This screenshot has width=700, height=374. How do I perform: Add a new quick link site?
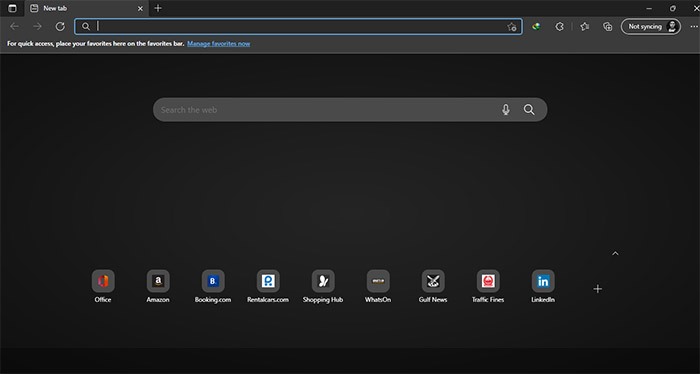coord(598,289)
